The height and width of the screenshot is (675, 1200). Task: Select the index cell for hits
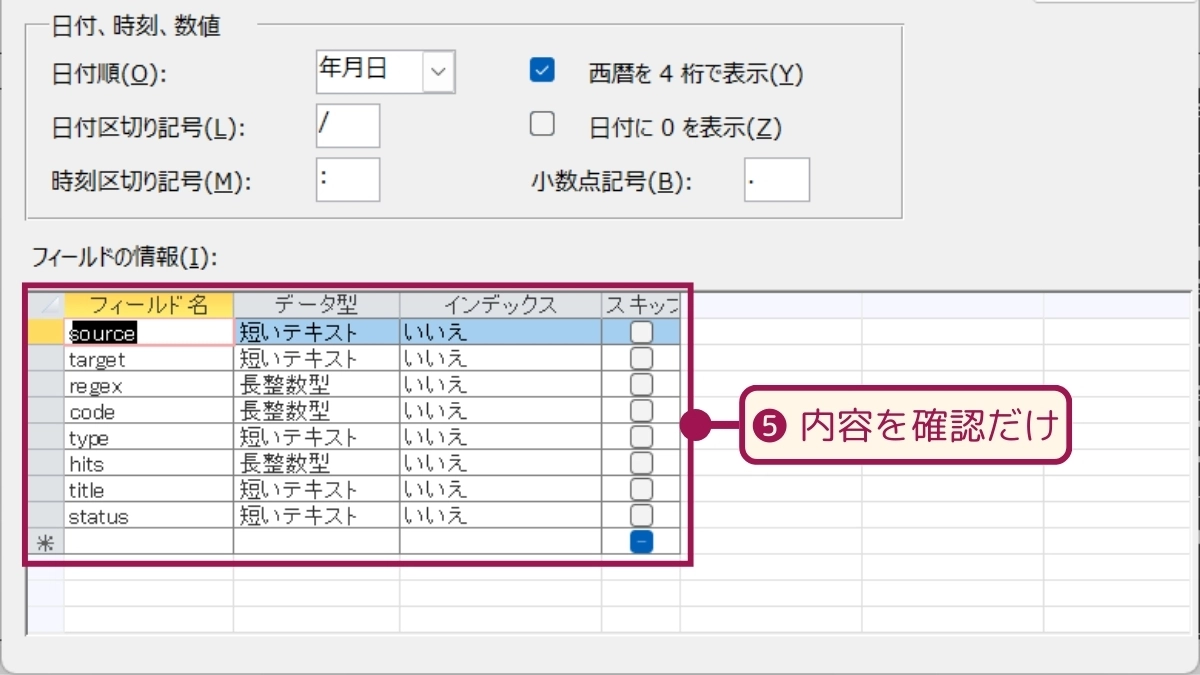[x=500, y=463]
